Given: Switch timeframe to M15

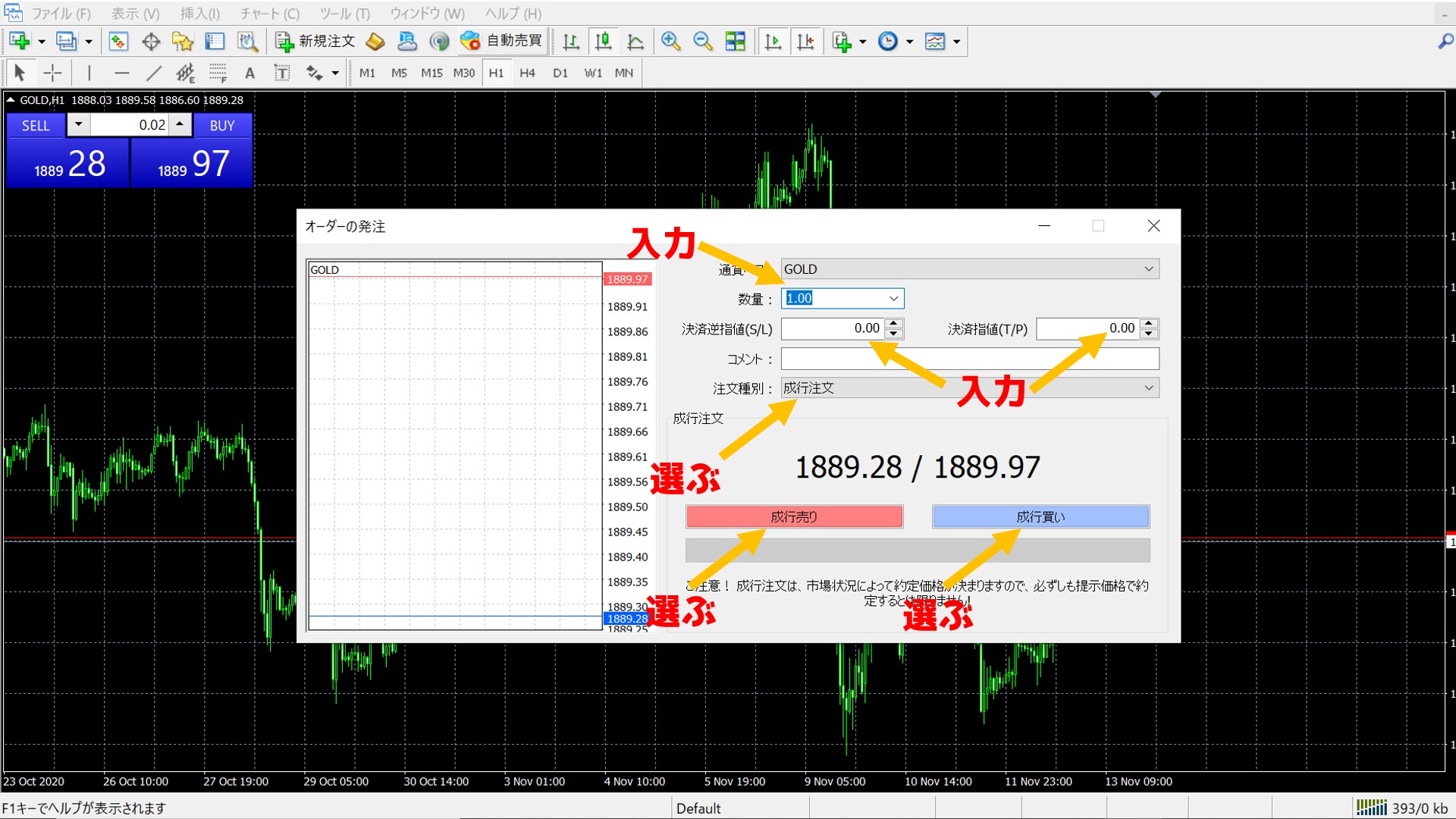Looking at the screenshot, I should 431,73.
